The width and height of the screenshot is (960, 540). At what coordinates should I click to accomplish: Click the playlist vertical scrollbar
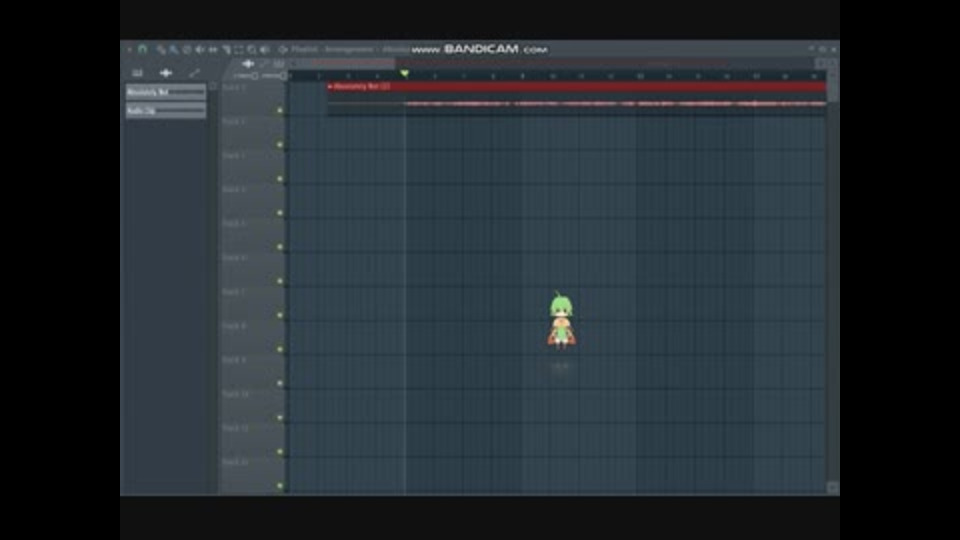pos(832,86)
